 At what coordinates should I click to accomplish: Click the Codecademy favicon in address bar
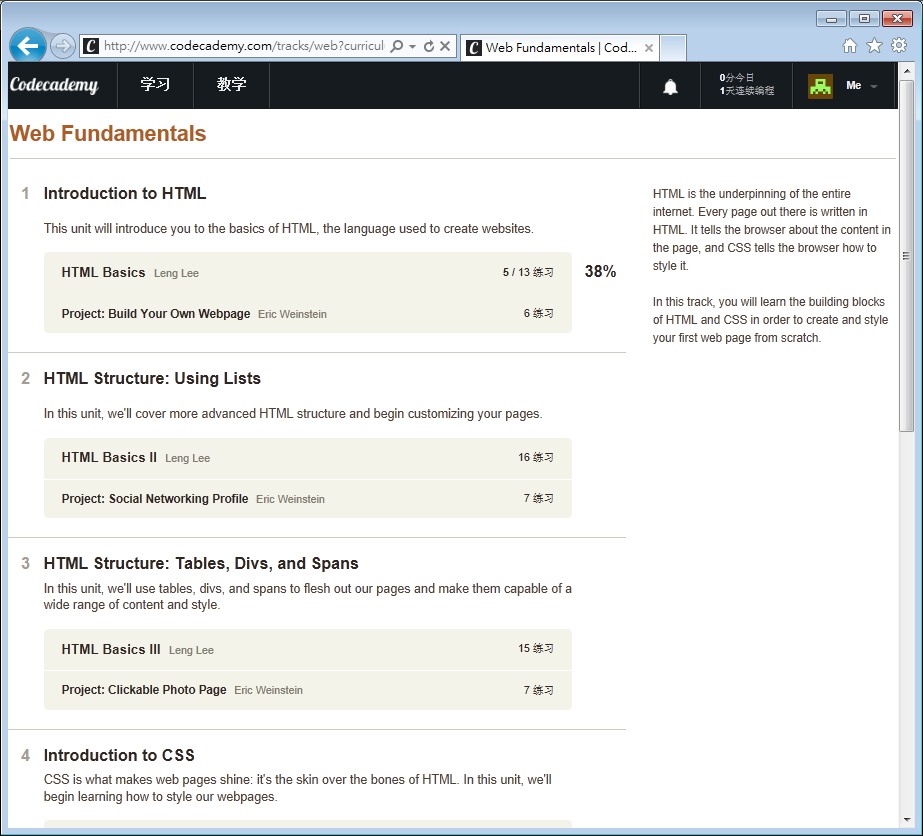(91, 46)
